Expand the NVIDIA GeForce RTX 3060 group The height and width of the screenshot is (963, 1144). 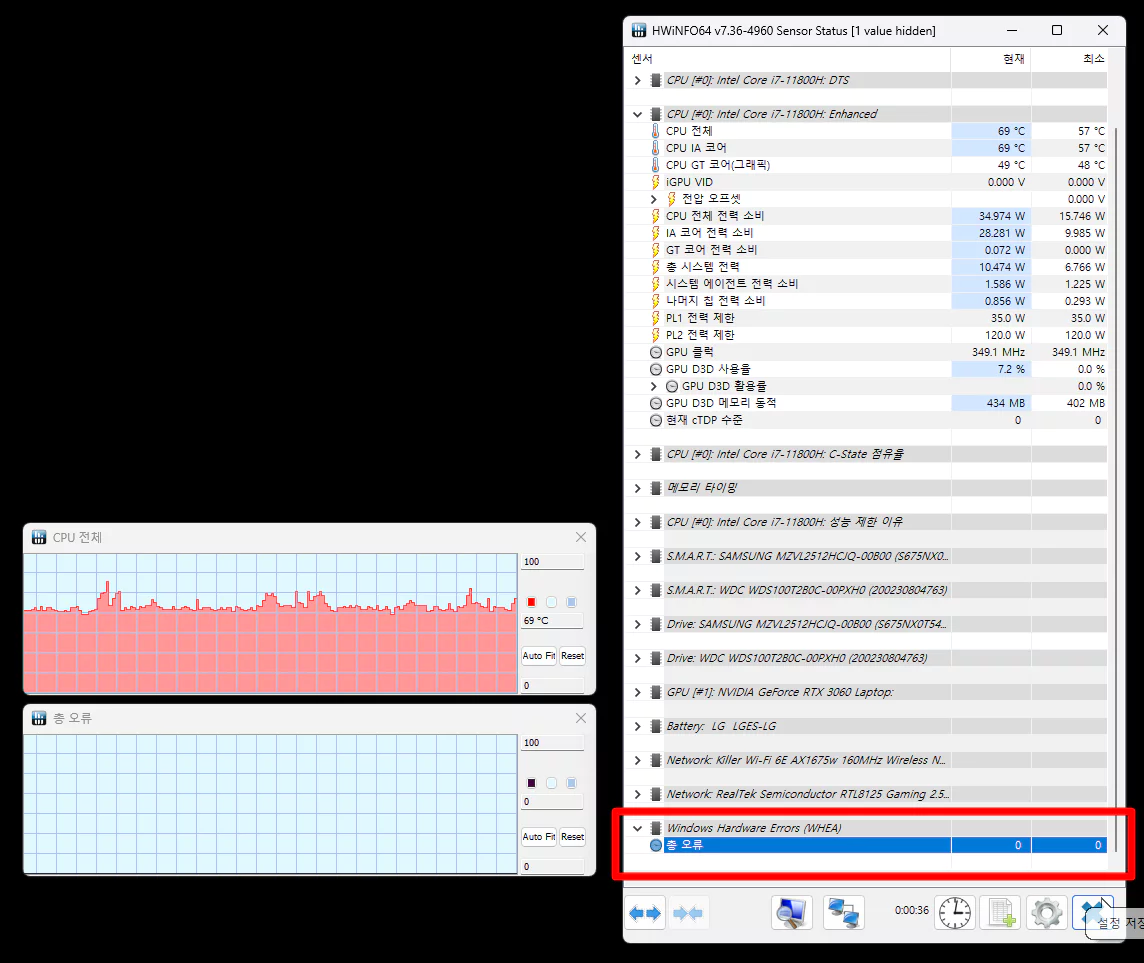[638, 692]
